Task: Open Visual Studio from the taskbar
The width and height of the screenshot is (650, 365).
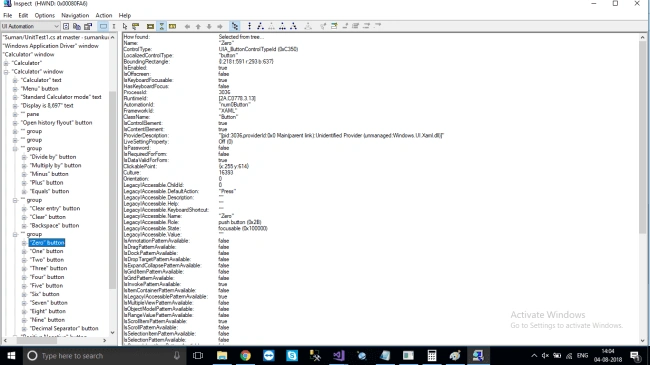Action: (338, 356)
